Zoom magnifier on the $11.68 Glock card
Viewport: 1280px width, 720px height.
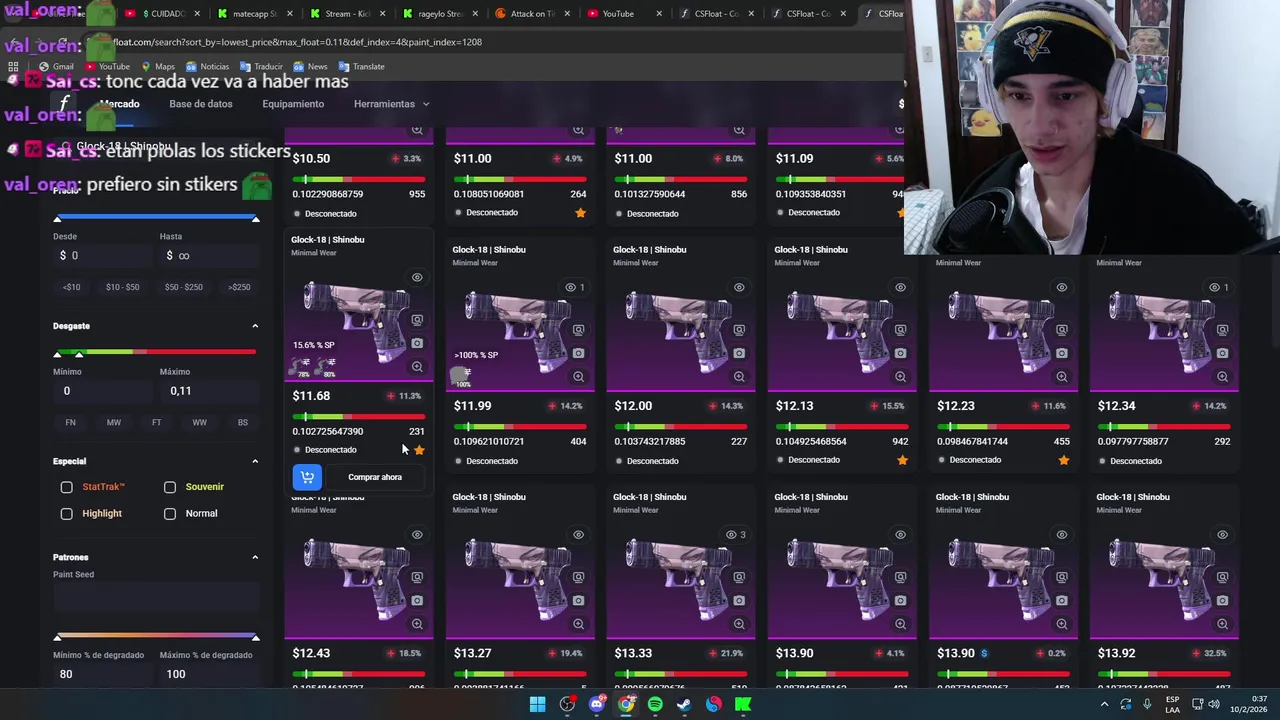[417, 367]
